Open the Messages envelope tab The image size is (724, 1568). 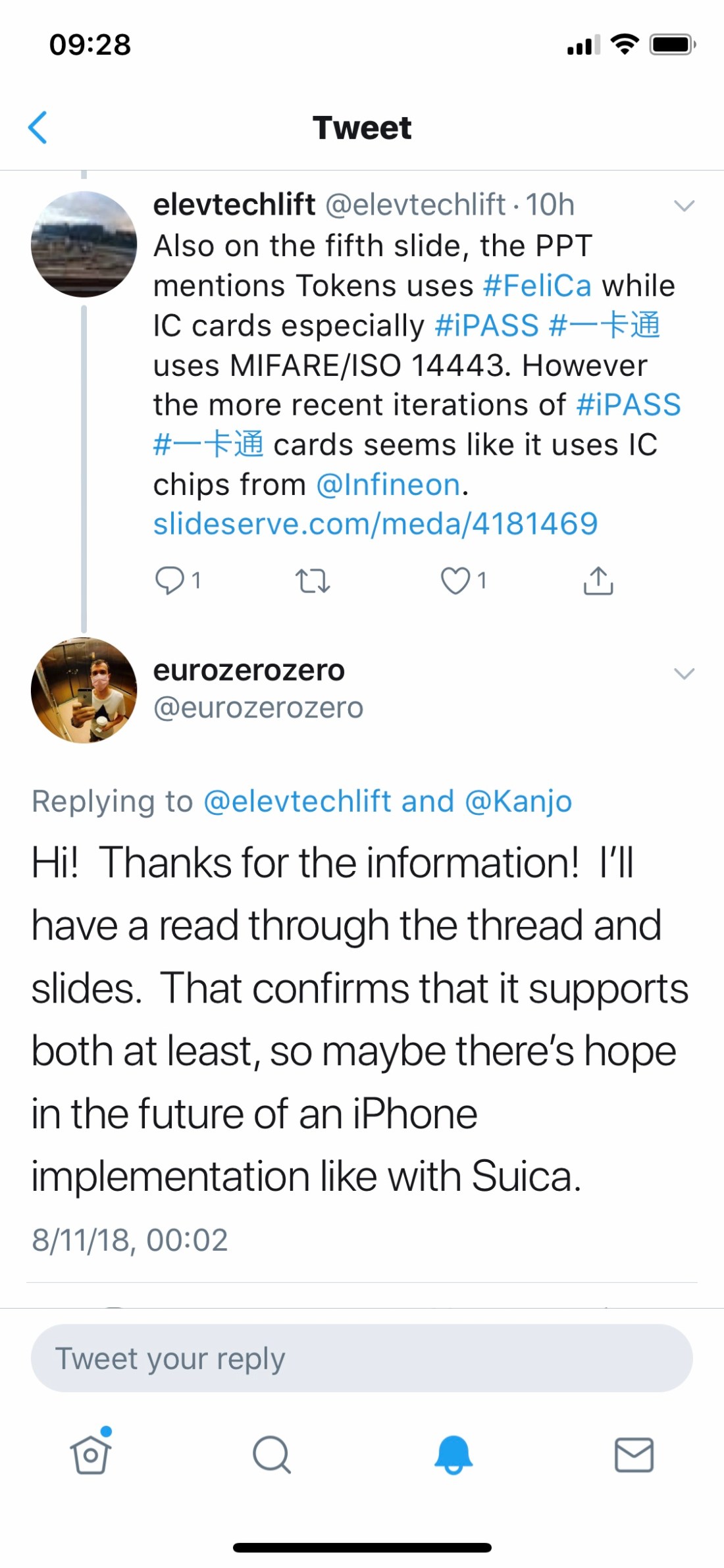tap(634, 1453)
